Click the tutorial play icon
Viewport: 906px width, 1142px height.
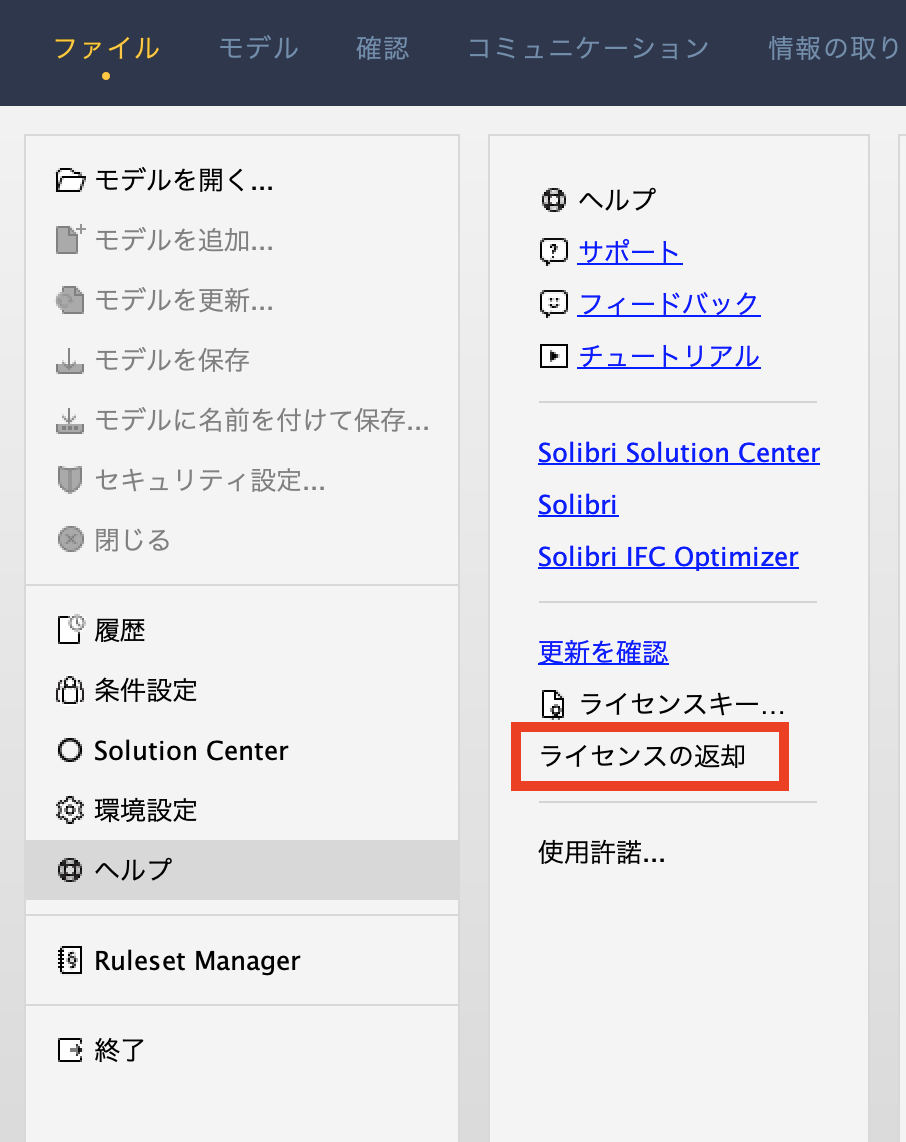[554, 356]
